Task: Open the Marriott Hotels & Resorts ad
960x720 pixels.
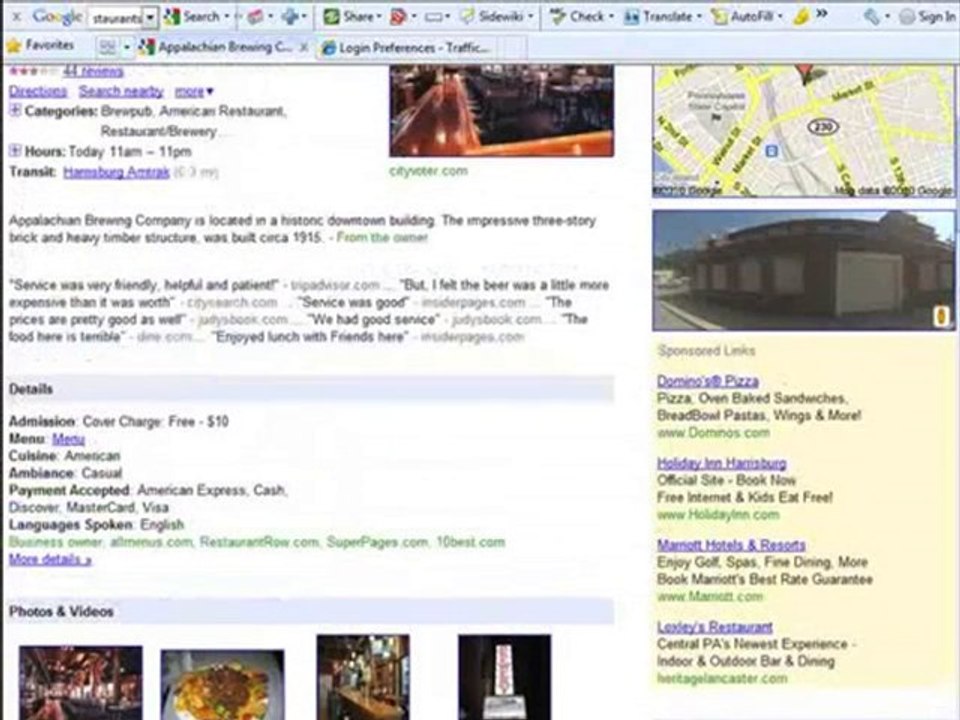Action: pyautogui.click(x=731, y=545)
